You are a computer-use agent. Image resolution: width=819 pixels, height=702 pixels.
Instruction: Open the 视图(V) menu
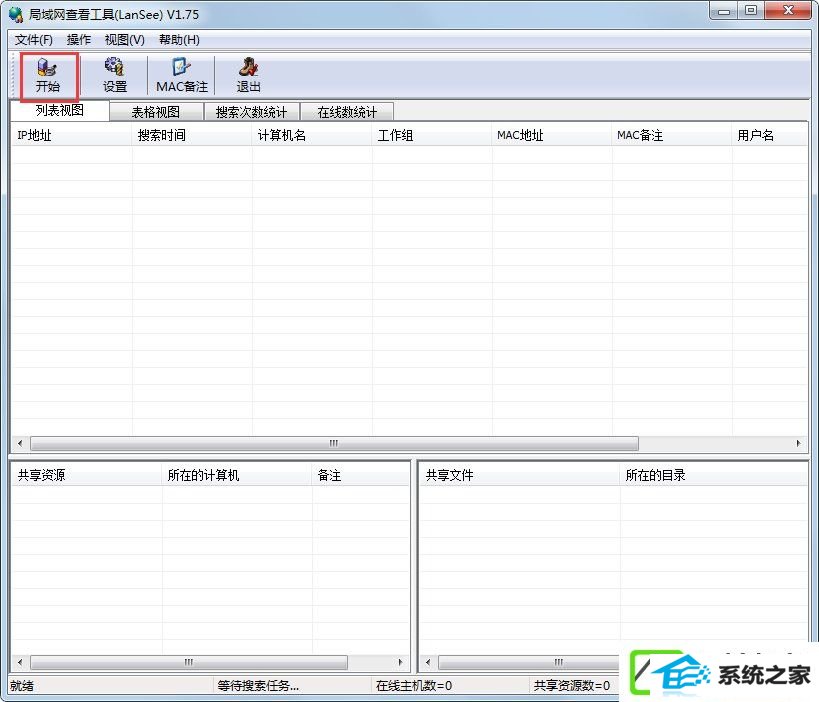pyautogui.click(x=124, y=40)
